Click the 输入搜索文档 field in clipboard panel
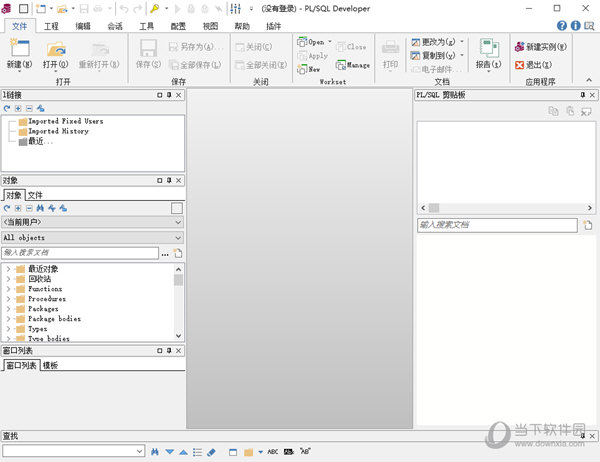 pos(497,225)
